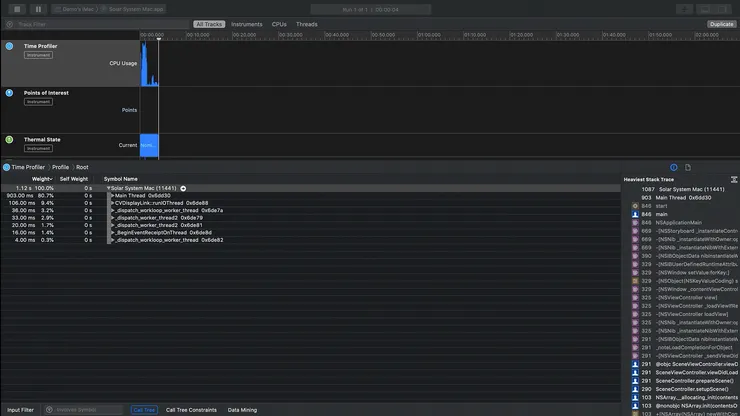Screen dimensions: 740x416
Task: Select the Points of Interest track label
Action: tap(46, 93)
